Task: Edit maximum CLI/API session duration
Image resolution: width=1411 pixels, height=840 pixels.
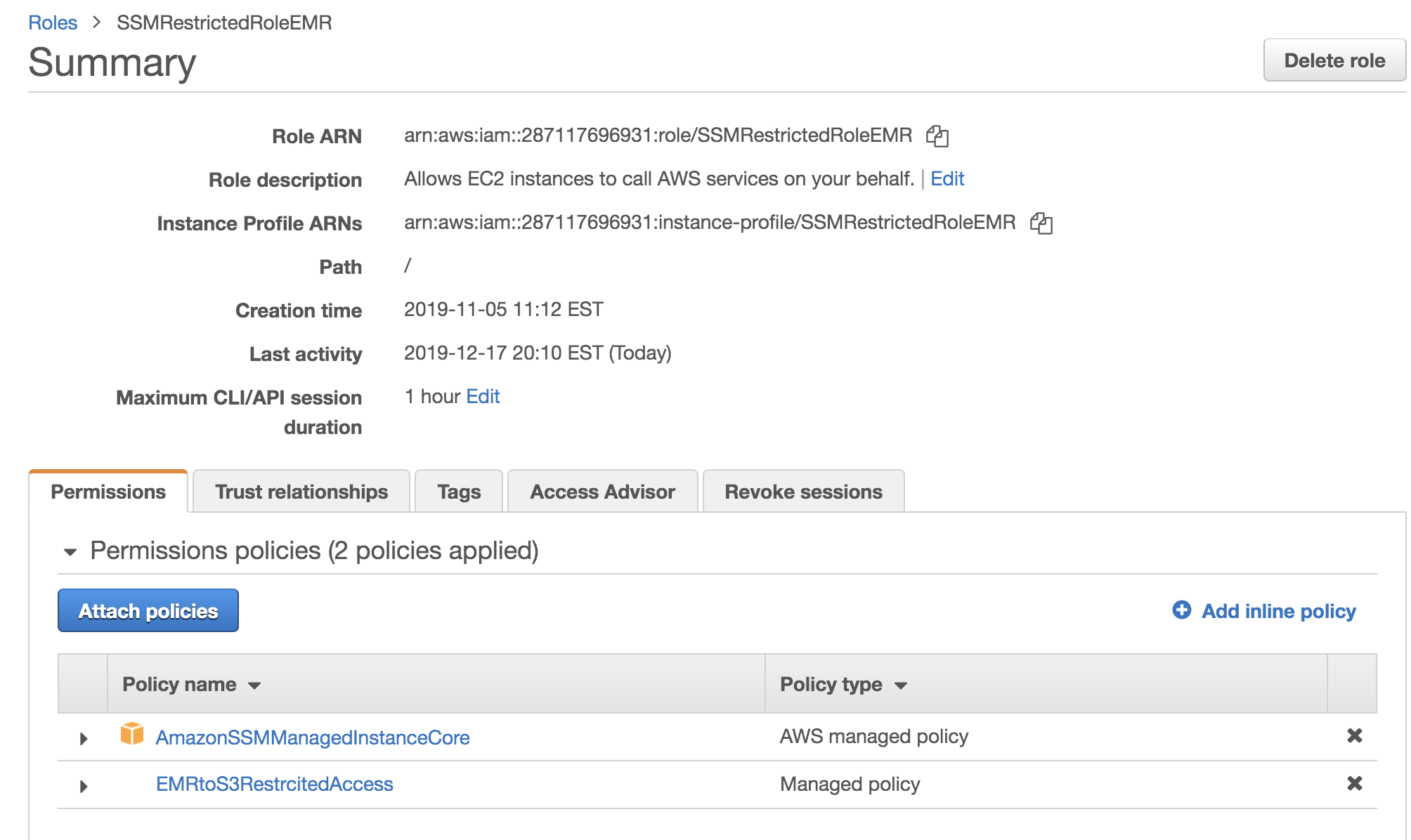Action: 483,396
